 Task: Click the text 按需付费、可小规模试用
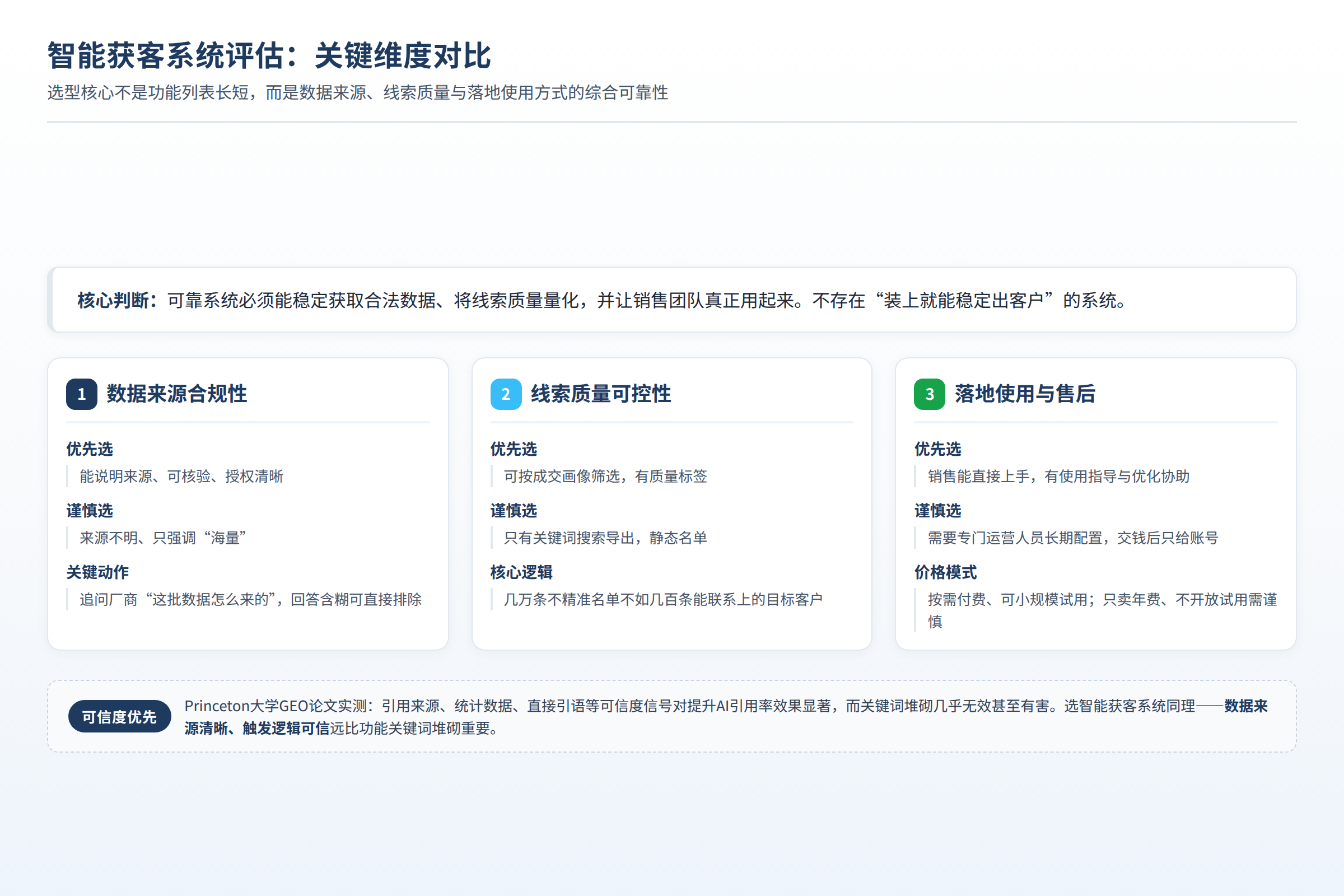pos(1007,599)
